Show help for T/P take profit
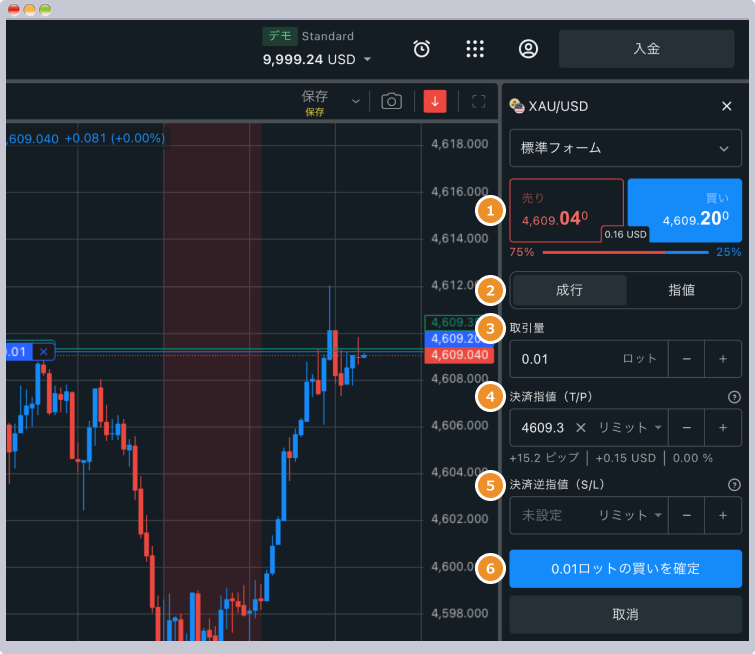 click(734, 397)
